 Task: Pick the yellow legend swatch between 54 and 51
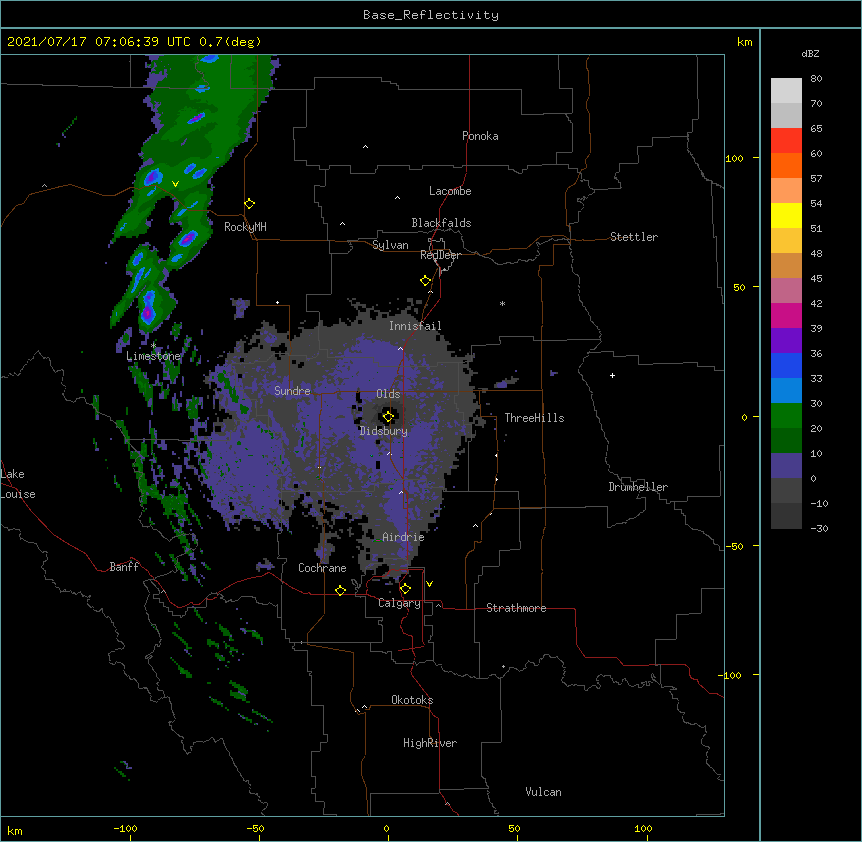786,216
